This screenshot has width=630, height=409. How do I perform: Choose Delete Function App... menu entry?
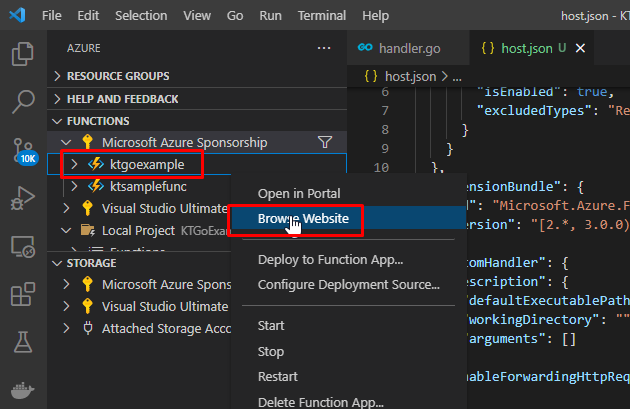(348, 402)
